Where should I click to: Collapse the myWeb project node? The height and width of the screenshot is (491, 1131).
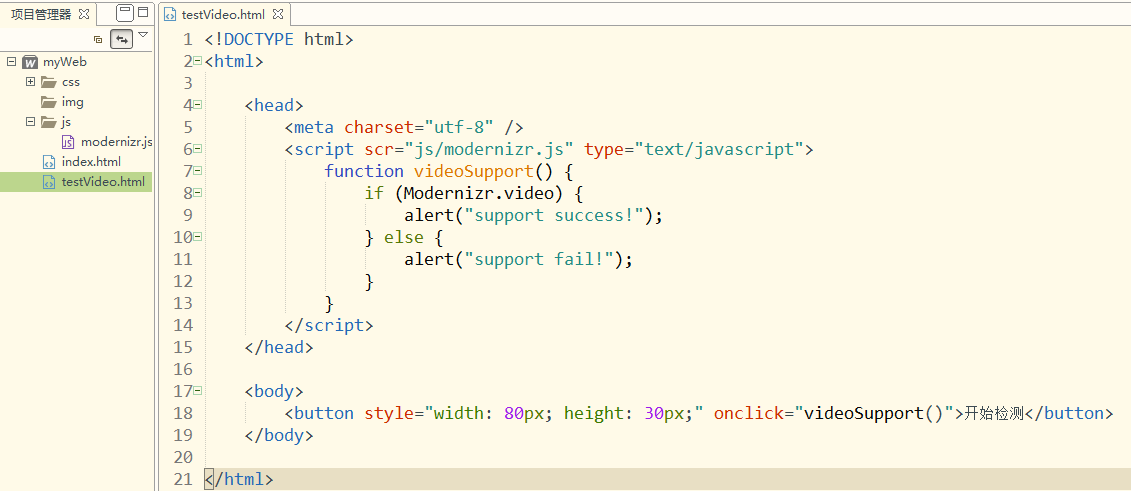pyautogui.click(x=11, y=61)
